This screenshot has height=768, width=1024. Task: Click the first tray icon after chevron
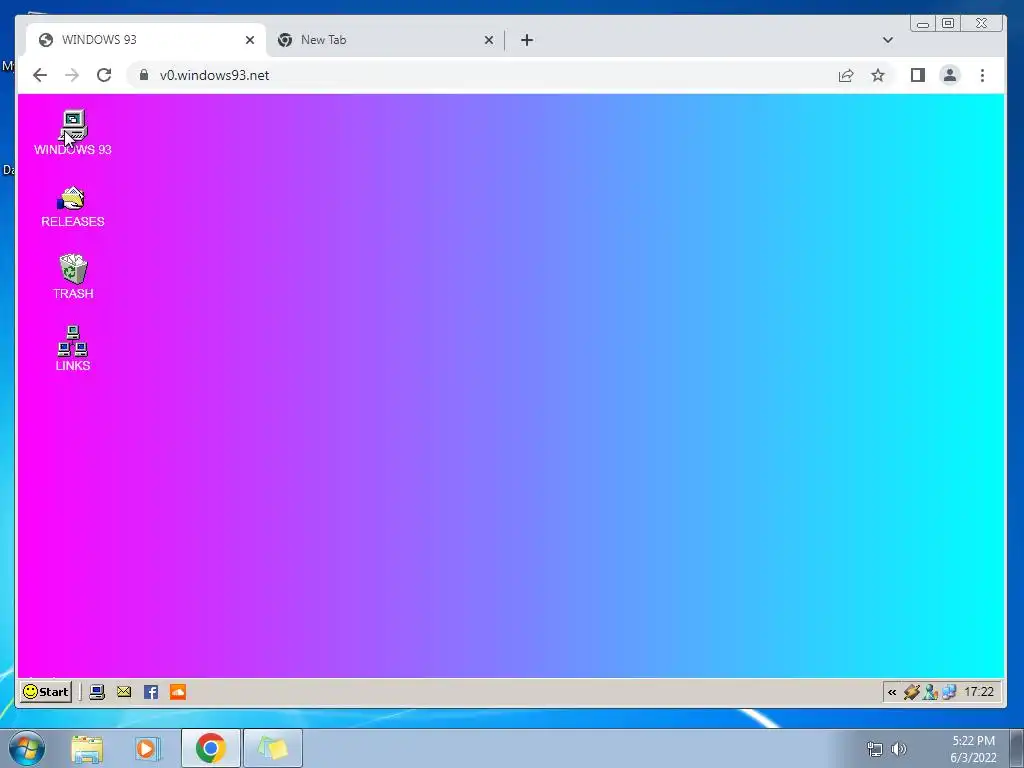click(912, 692)
